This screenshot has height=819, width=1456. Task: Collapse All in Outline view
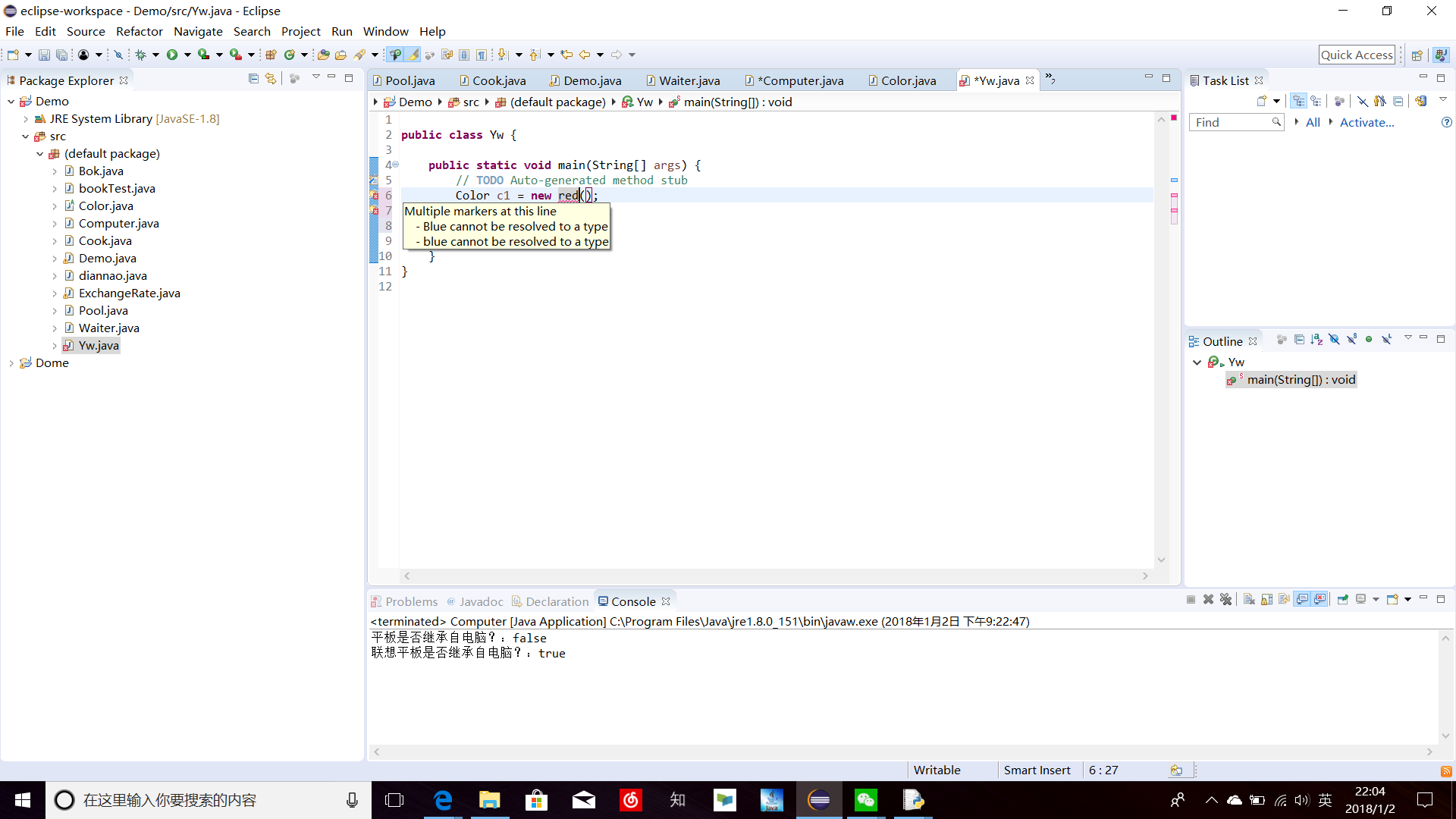pyautogui.click(x=1299, y=340)
